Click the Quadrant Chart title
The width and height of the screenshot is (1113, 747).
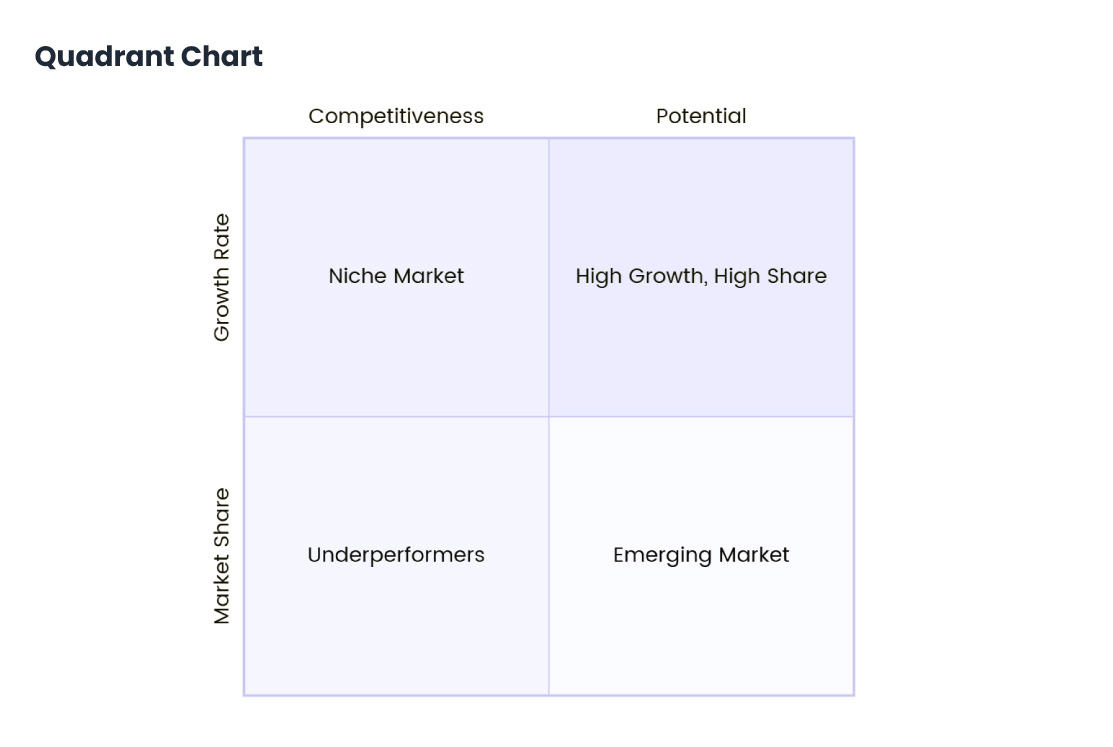point(149,57)
